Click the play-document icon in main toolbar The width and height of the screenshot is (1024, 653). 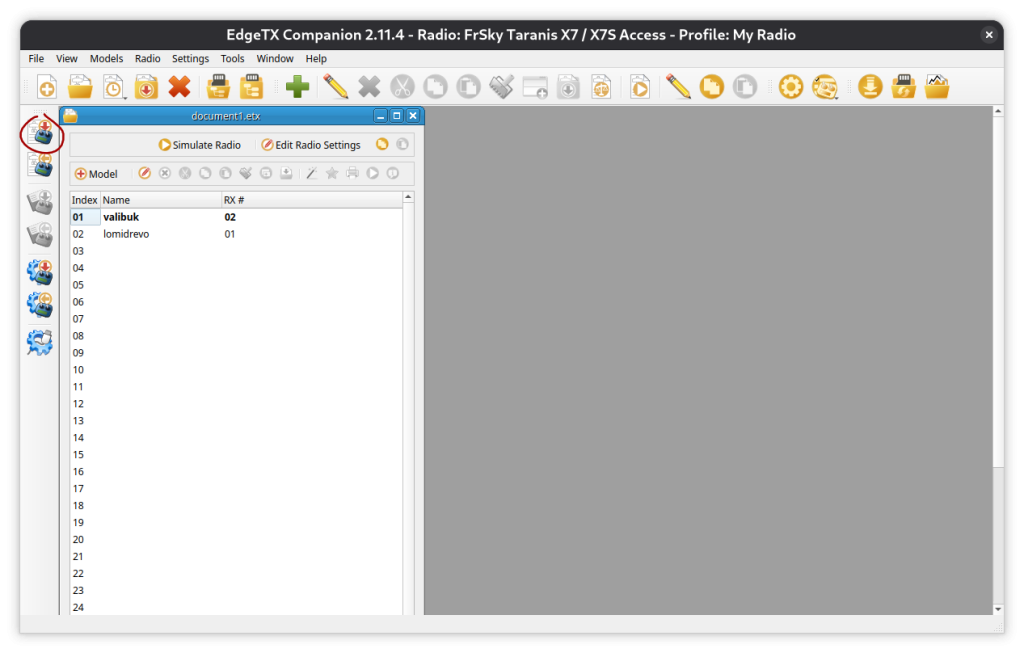[640, 87]
